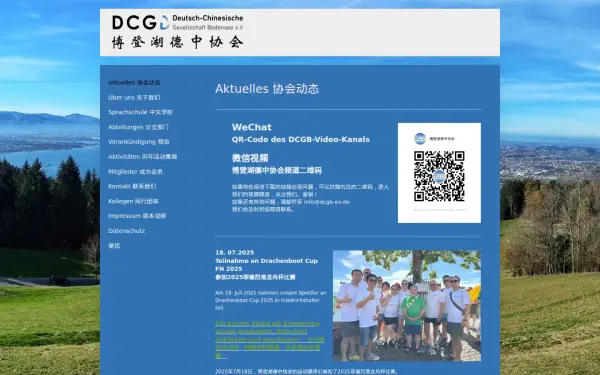The image size is (600, 375).
Task: Select the Kollegen menu item
Action: coord(133,201)
